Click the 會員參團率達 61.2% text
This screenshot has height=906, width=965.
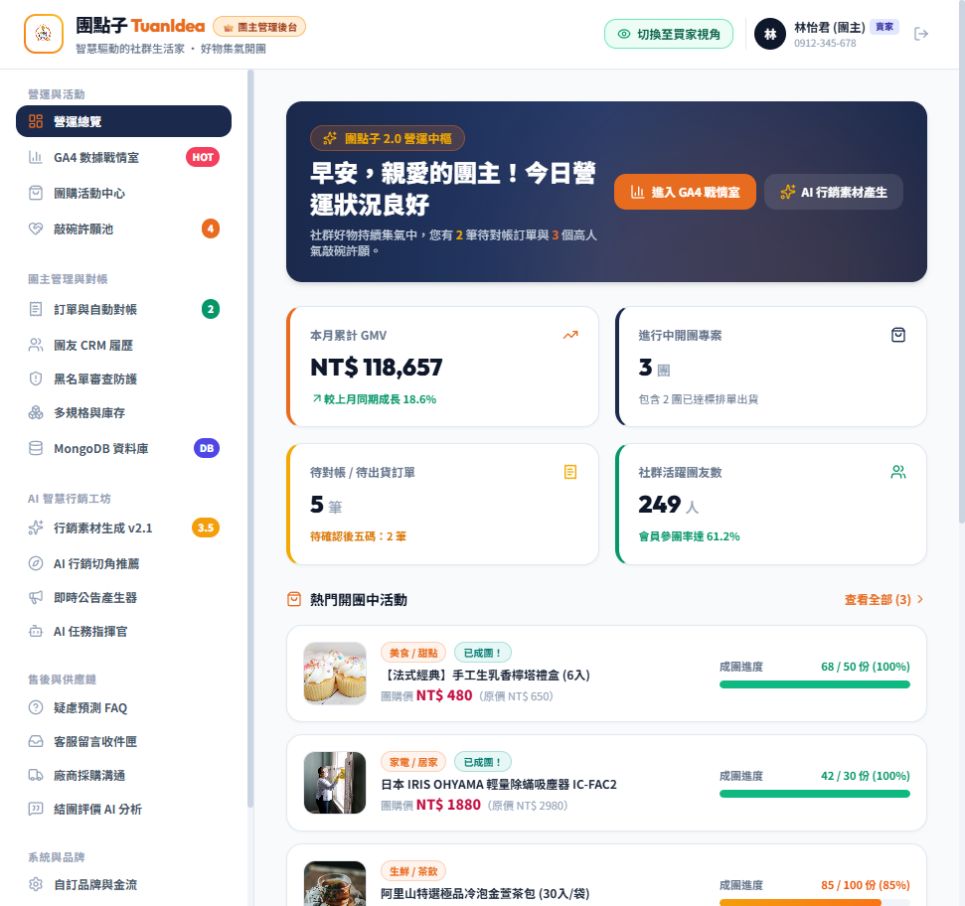pyautogui.click(x=689, y=536)
